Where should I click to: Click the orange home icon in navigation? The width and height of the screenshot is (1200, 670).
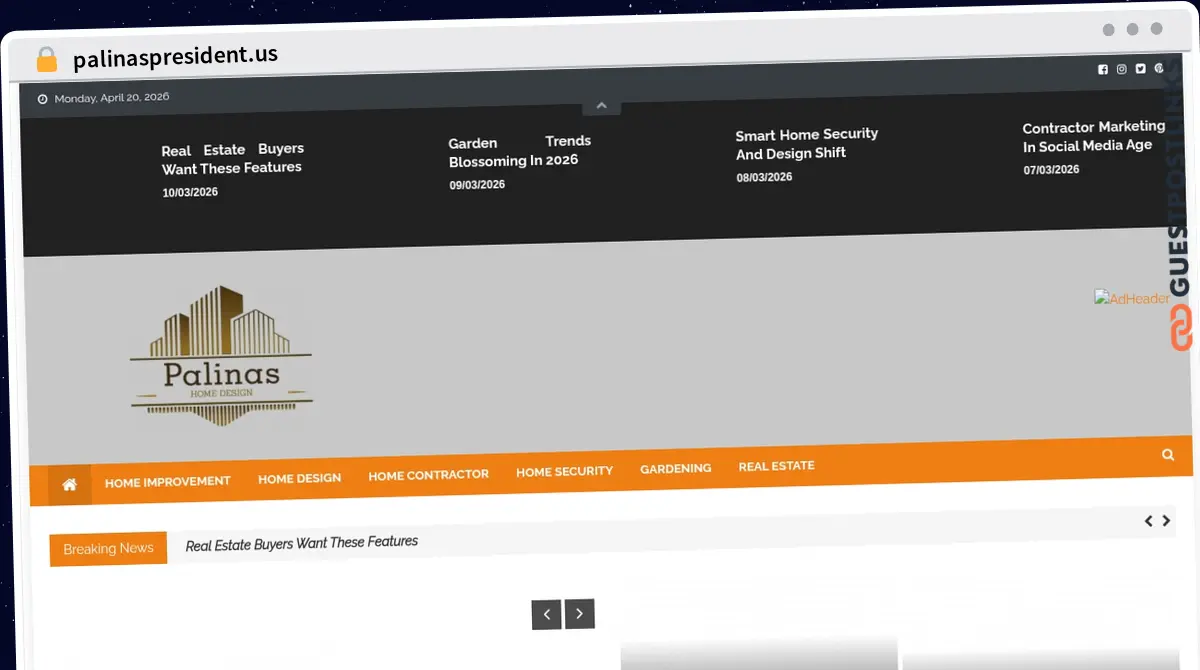(x=70, y=485)
